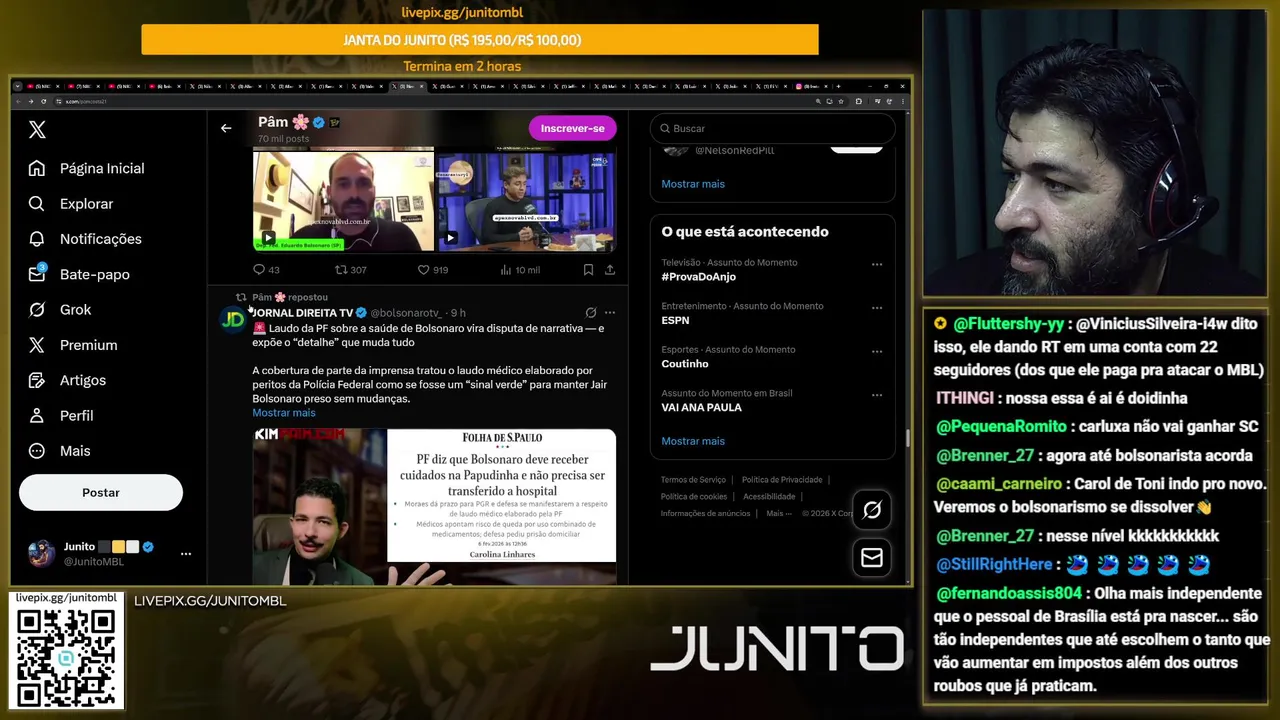Open the Premium page

[72, 345]
